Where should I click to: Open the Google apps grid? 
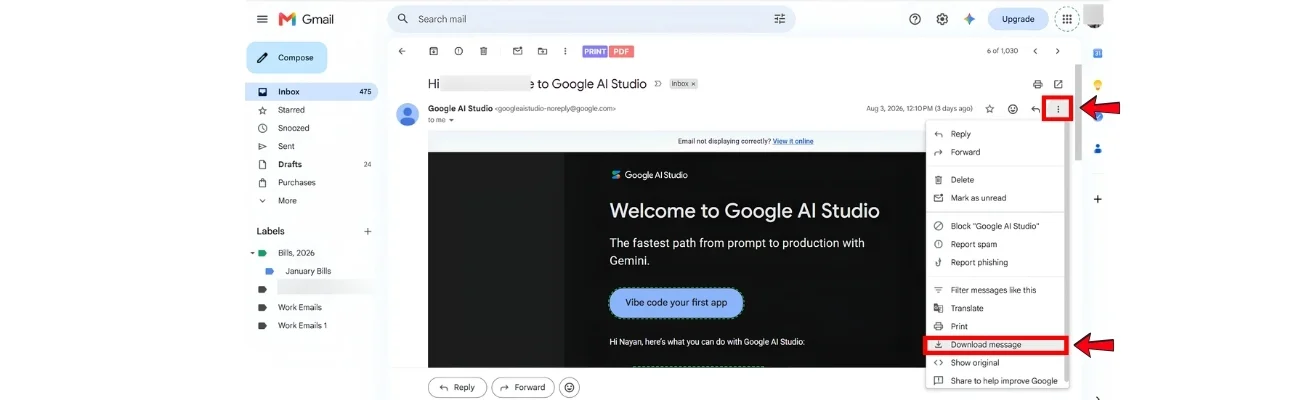tap(1067, 19)
